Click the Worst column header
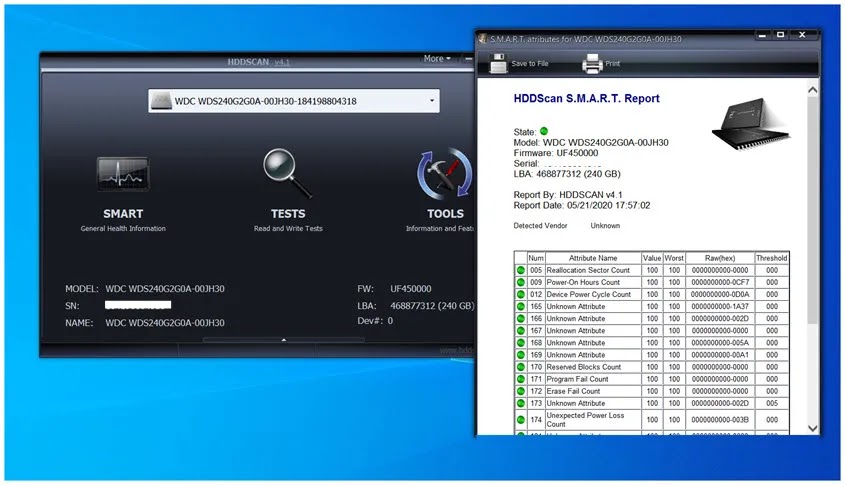This screenshot has width=845, height=485. click(674, 258)
